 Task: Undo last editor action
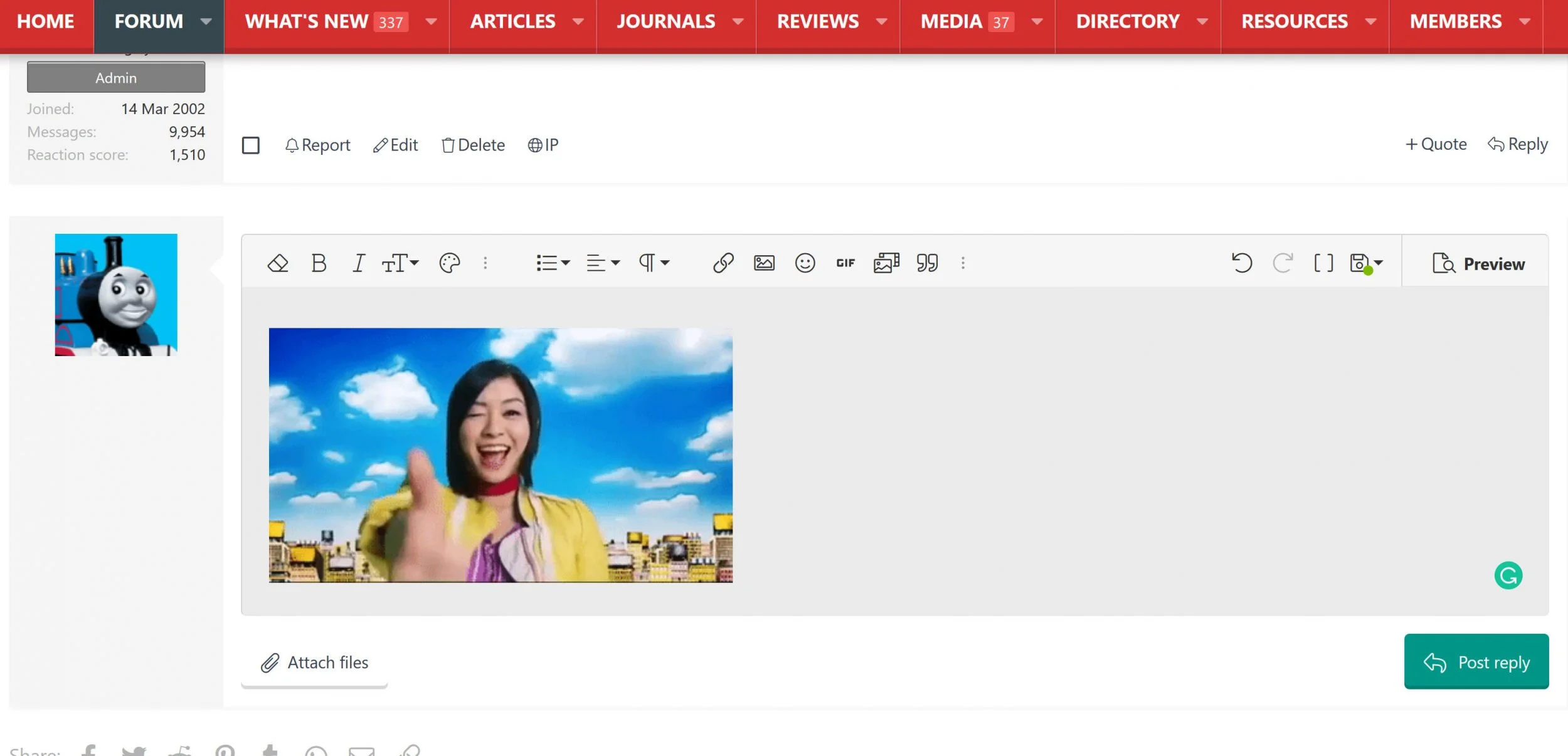coord(1242,263)
